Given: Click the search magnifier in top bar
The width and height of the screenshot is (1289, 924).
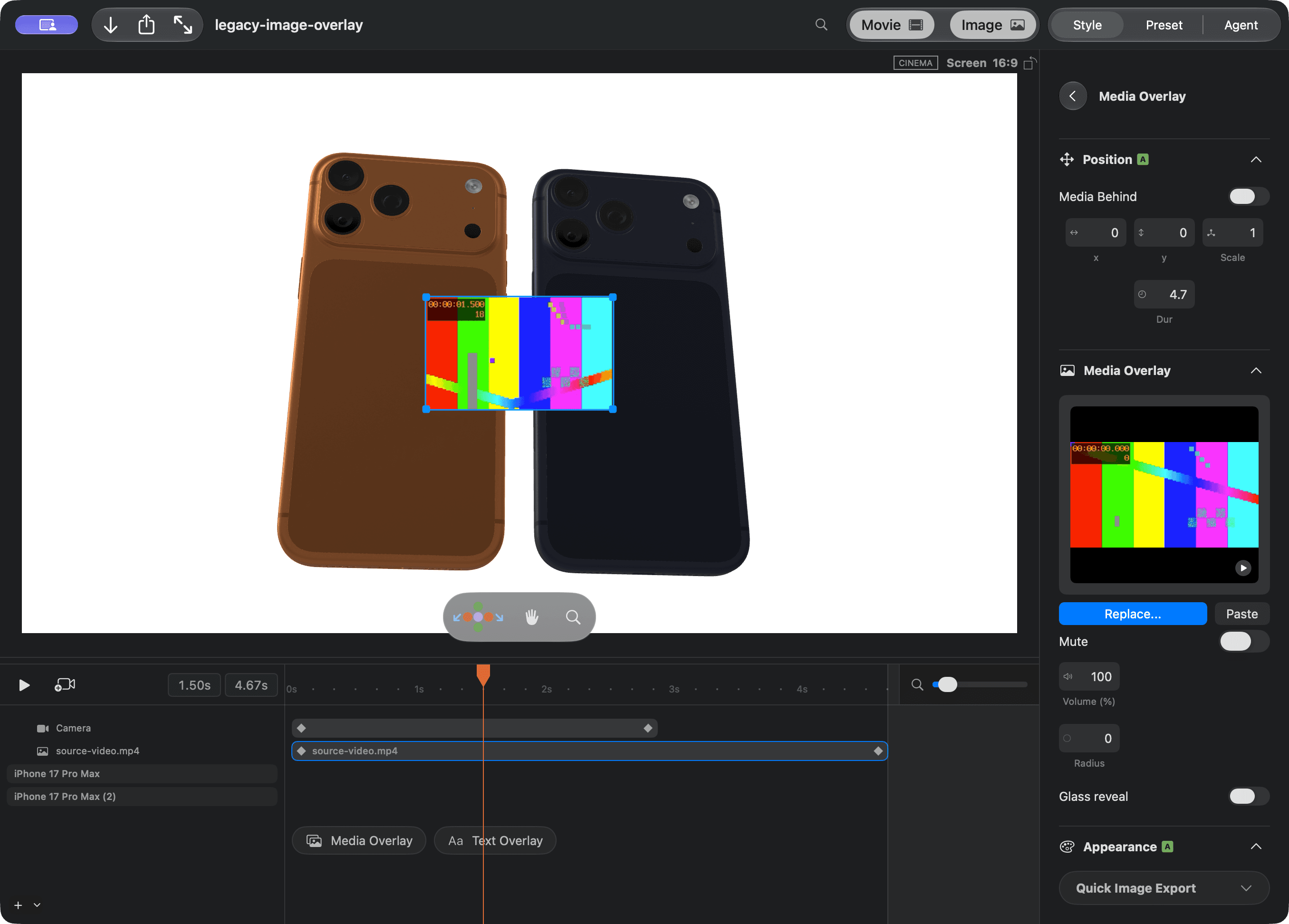Looking at the screenshot, I should [x=821, y=24].
